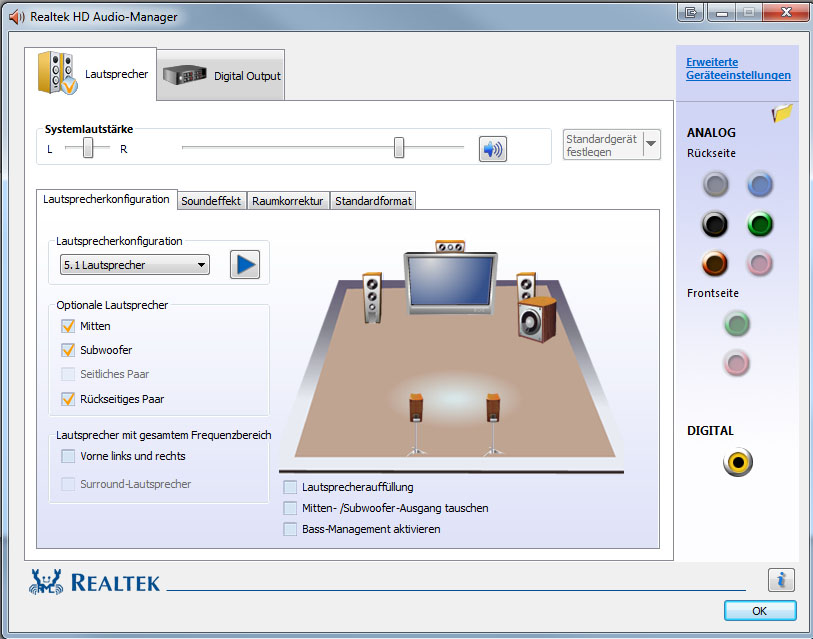
Task: Select the pink rear analog jack
Action: [760, 263]
